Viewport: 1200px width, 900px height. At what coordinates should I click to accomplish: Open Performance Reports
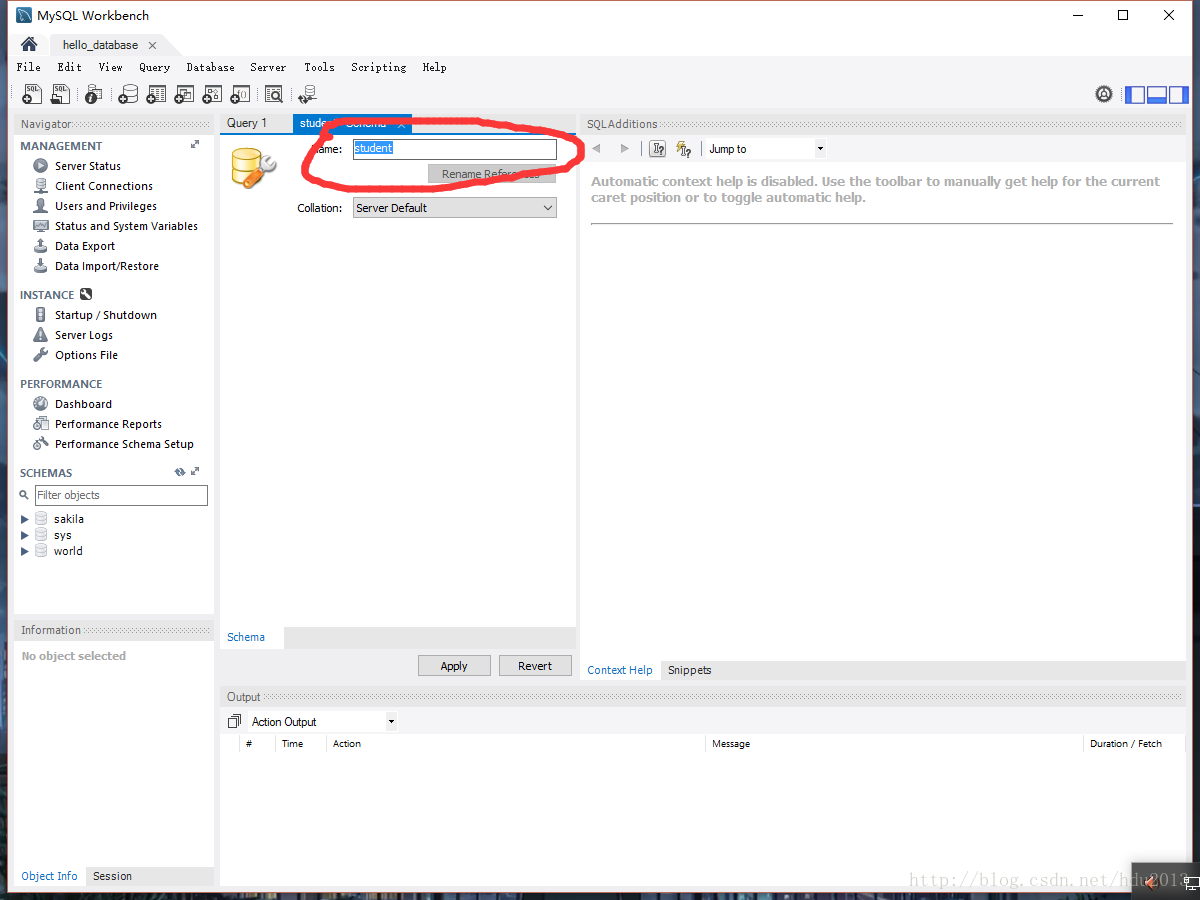(108, 424)
